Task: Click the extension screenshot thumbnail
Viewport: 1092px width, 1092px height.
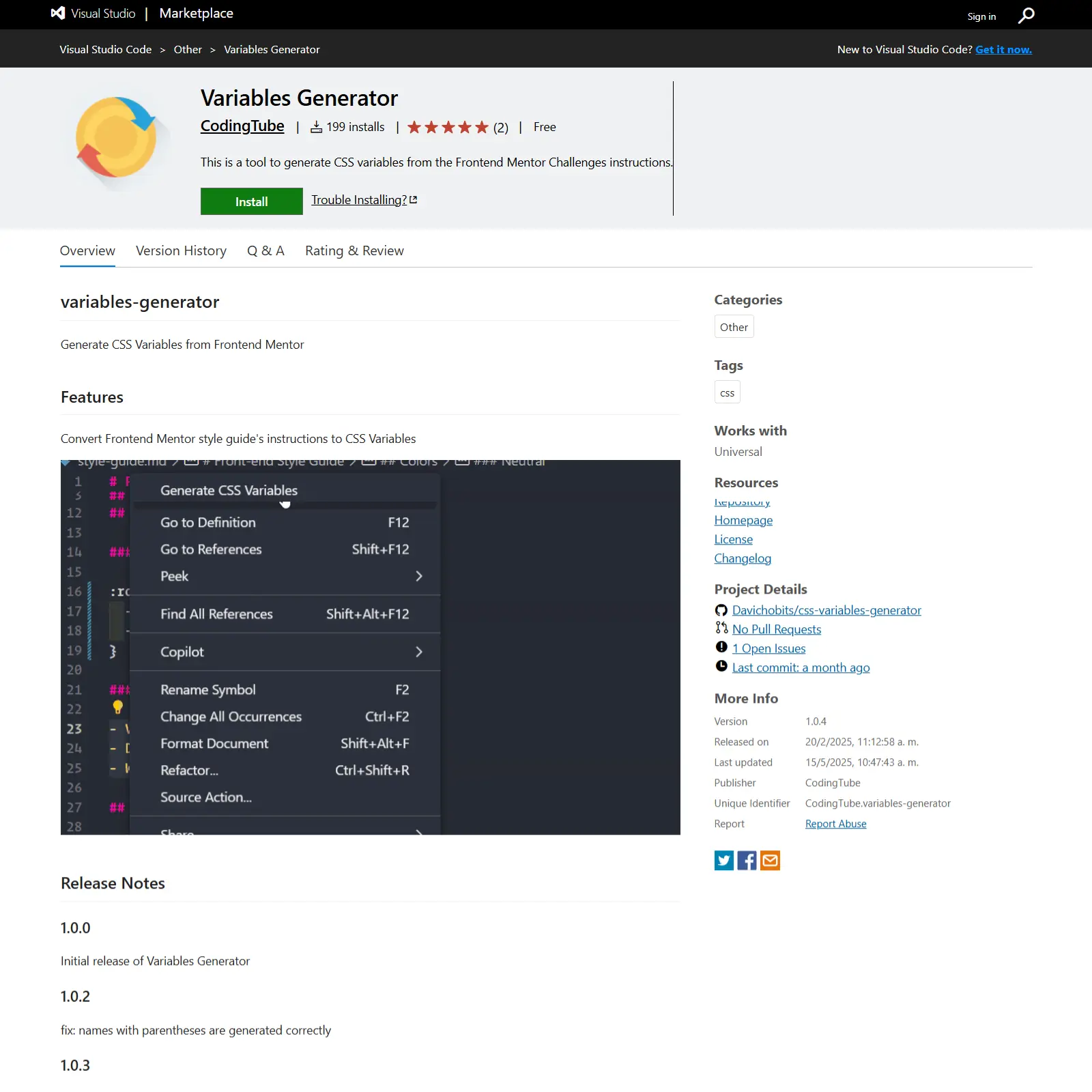Action: tap(370, 646)
